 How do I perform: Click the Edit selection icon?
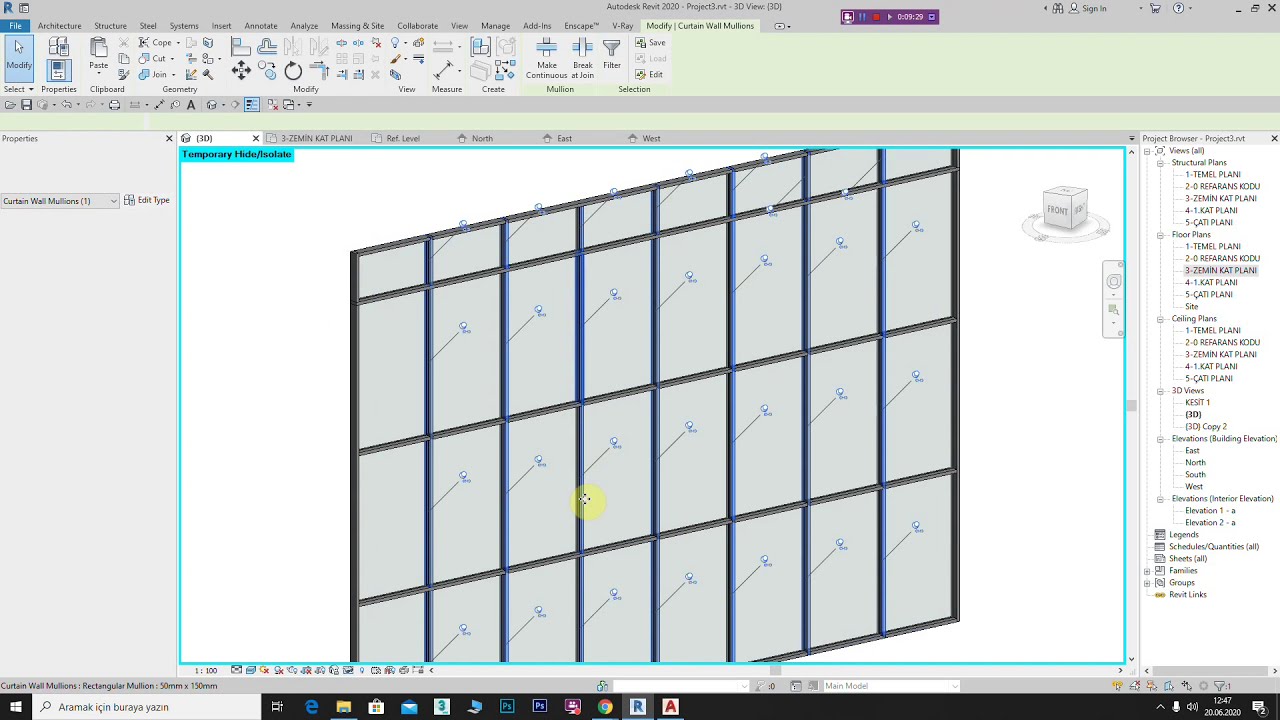click(649, 75)
